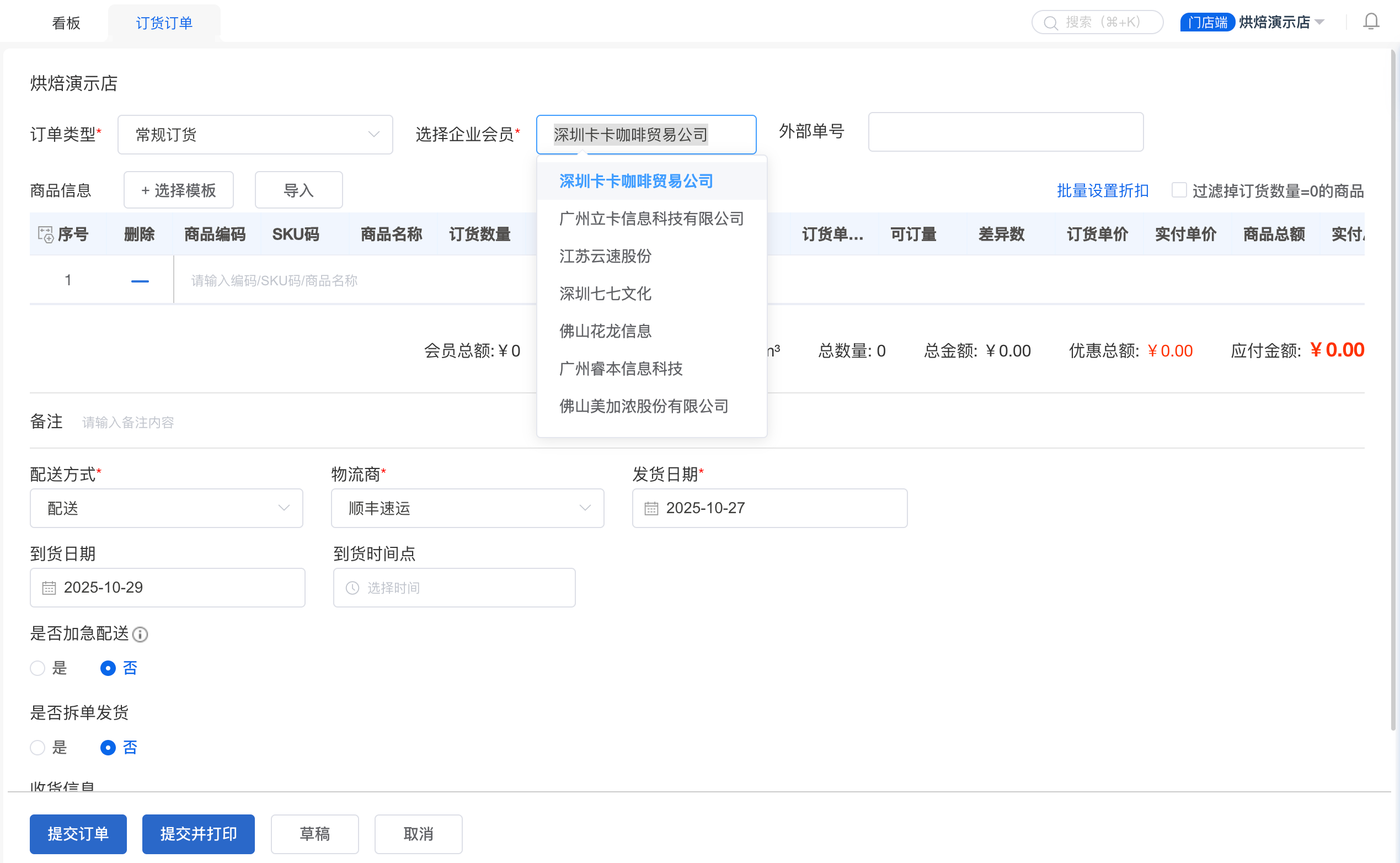Viewport: 1400px width, 863px height.
Task: Enable 过滤掉订货数量=0的商品 checkbox
Action: click(1179, 190)
